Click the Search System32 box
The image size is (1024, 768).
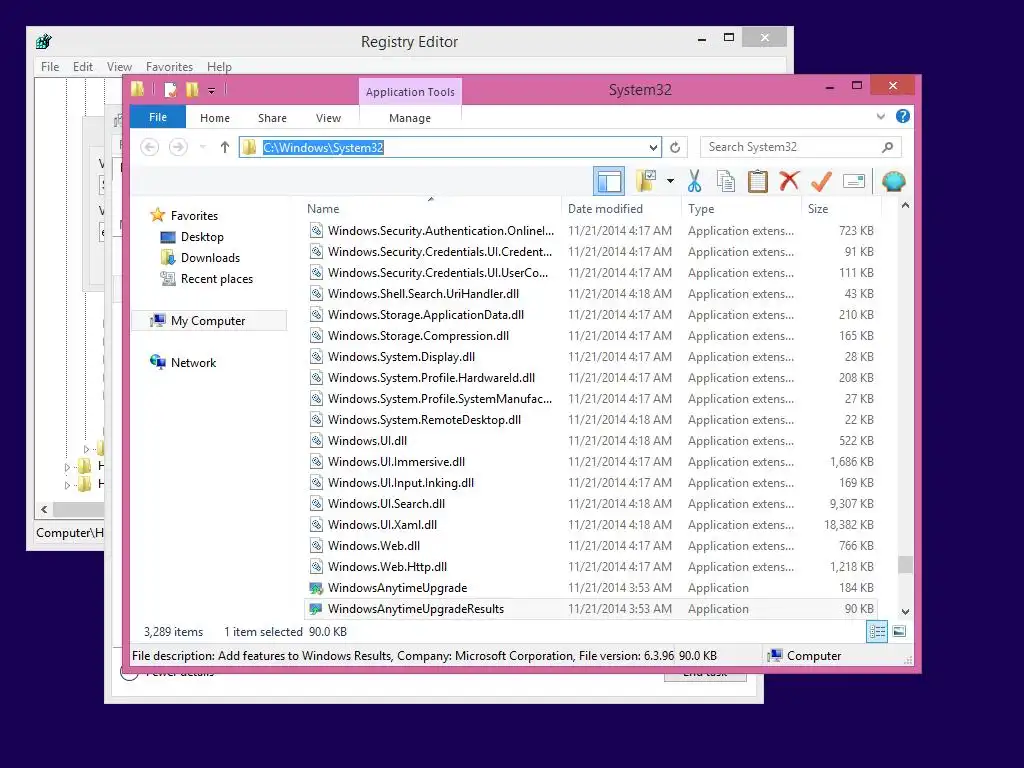tap(801, 147)
